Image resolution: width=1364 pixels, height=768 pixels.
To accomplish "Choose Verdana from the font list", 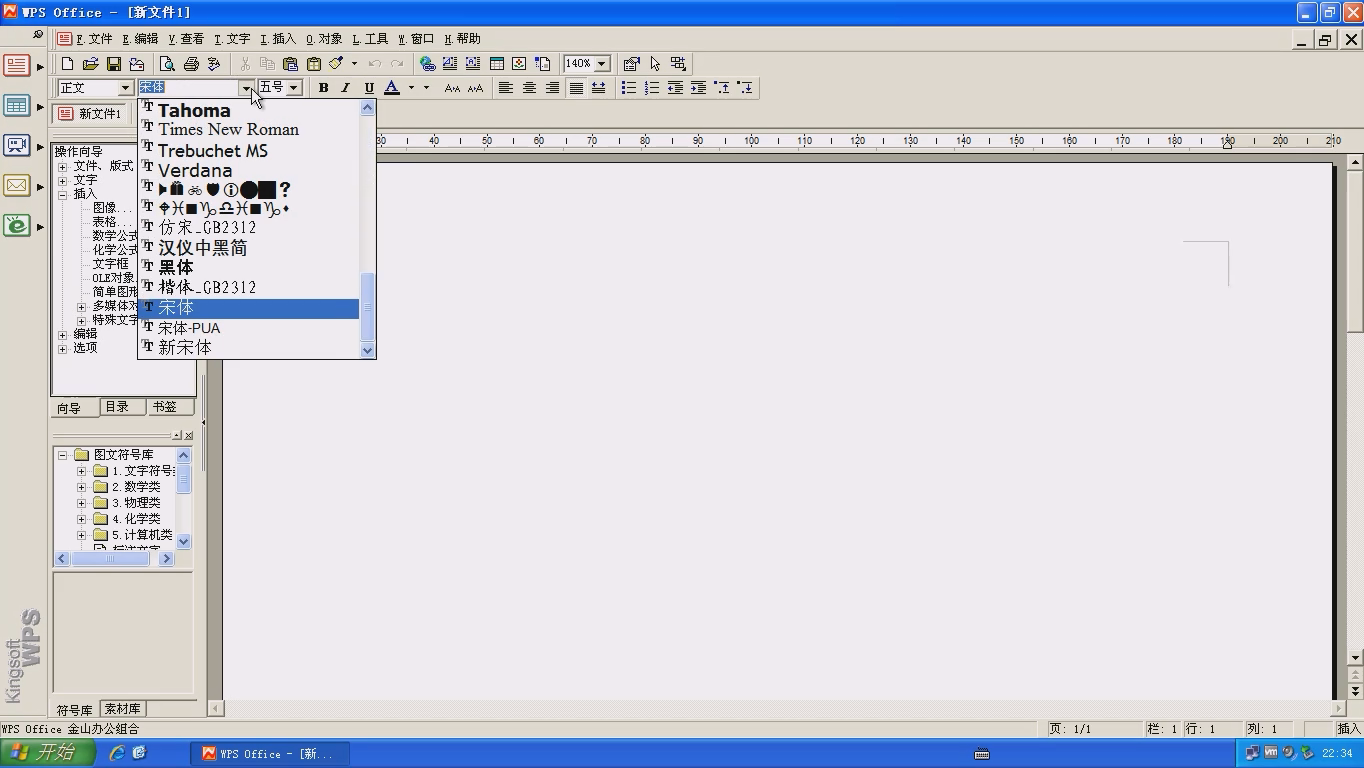I will pos(249,170).
